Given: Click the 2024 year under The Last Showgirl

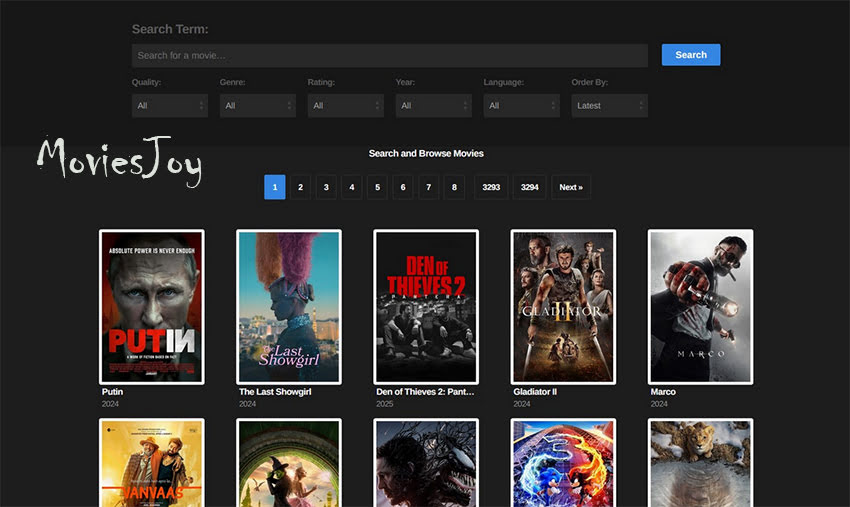Looking at the screenshot, I should (247, 404).
